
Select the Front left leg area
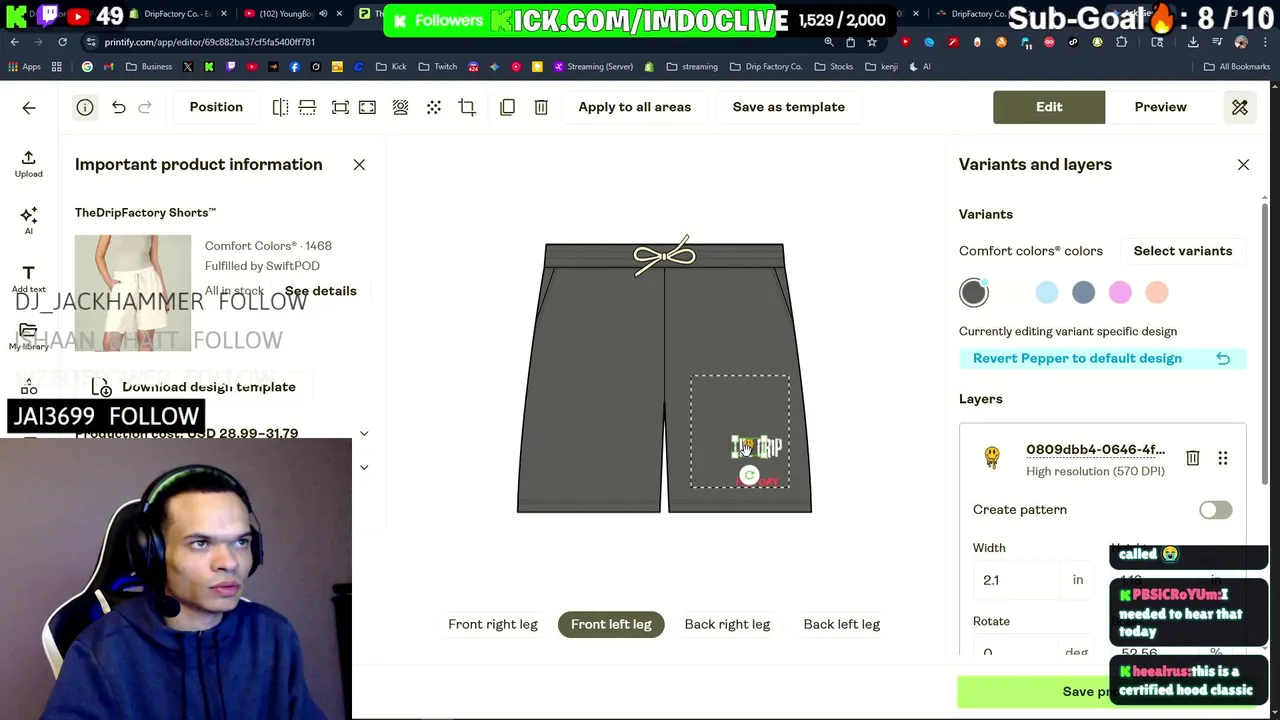click(611, 624)
